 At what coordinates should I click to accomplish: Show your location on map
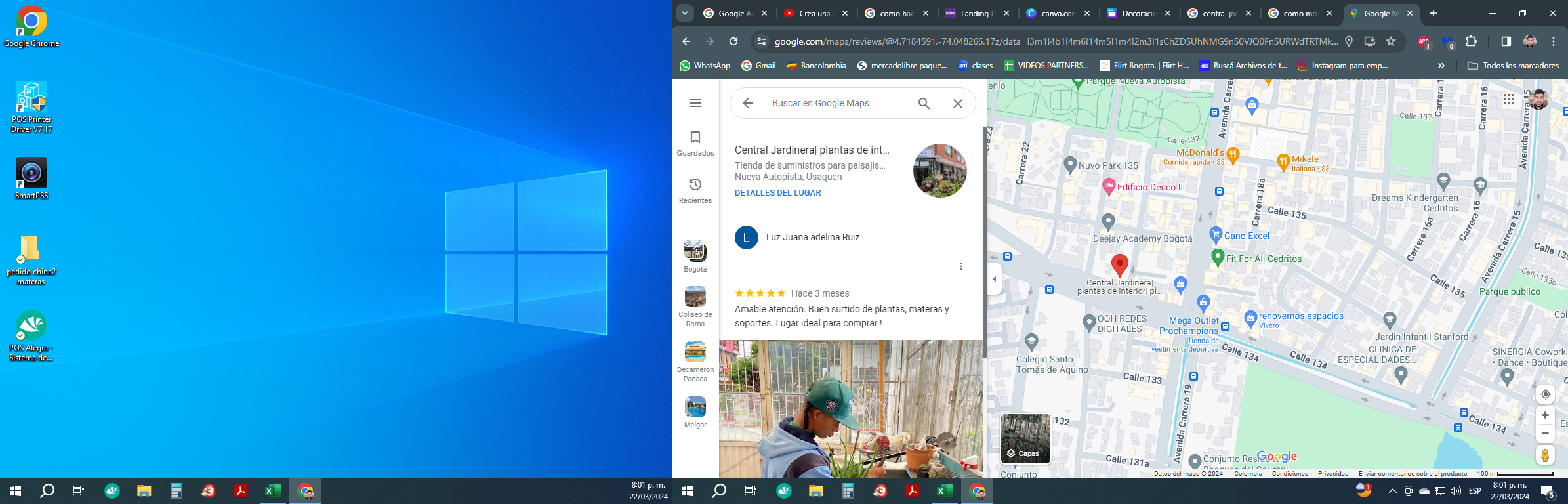1545,394
